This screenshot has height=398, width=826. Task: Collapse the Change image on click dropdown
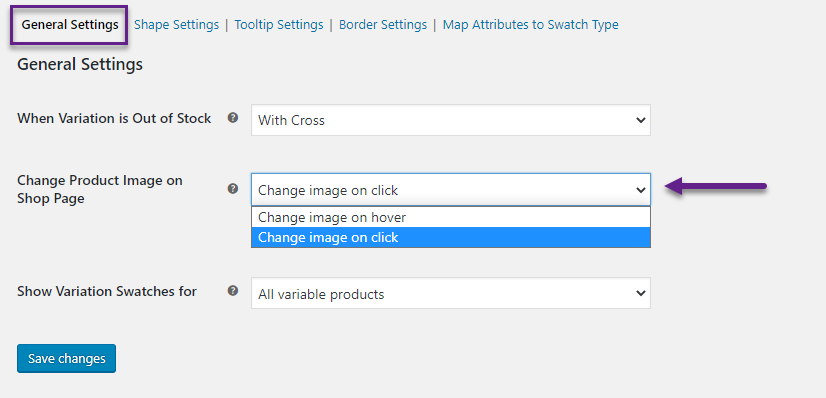click(451, 190)
